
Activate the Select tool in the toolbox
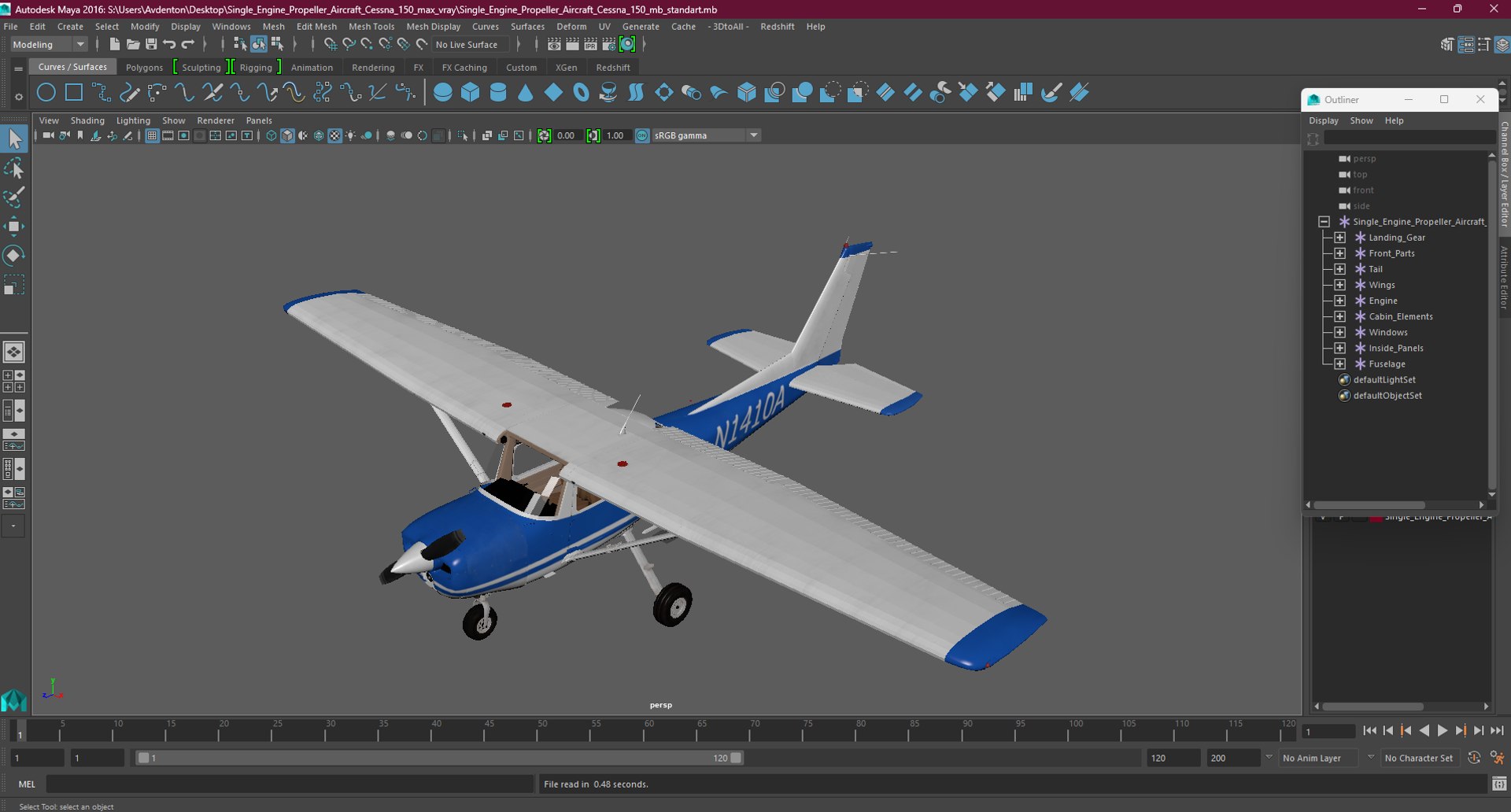(14, 139)
